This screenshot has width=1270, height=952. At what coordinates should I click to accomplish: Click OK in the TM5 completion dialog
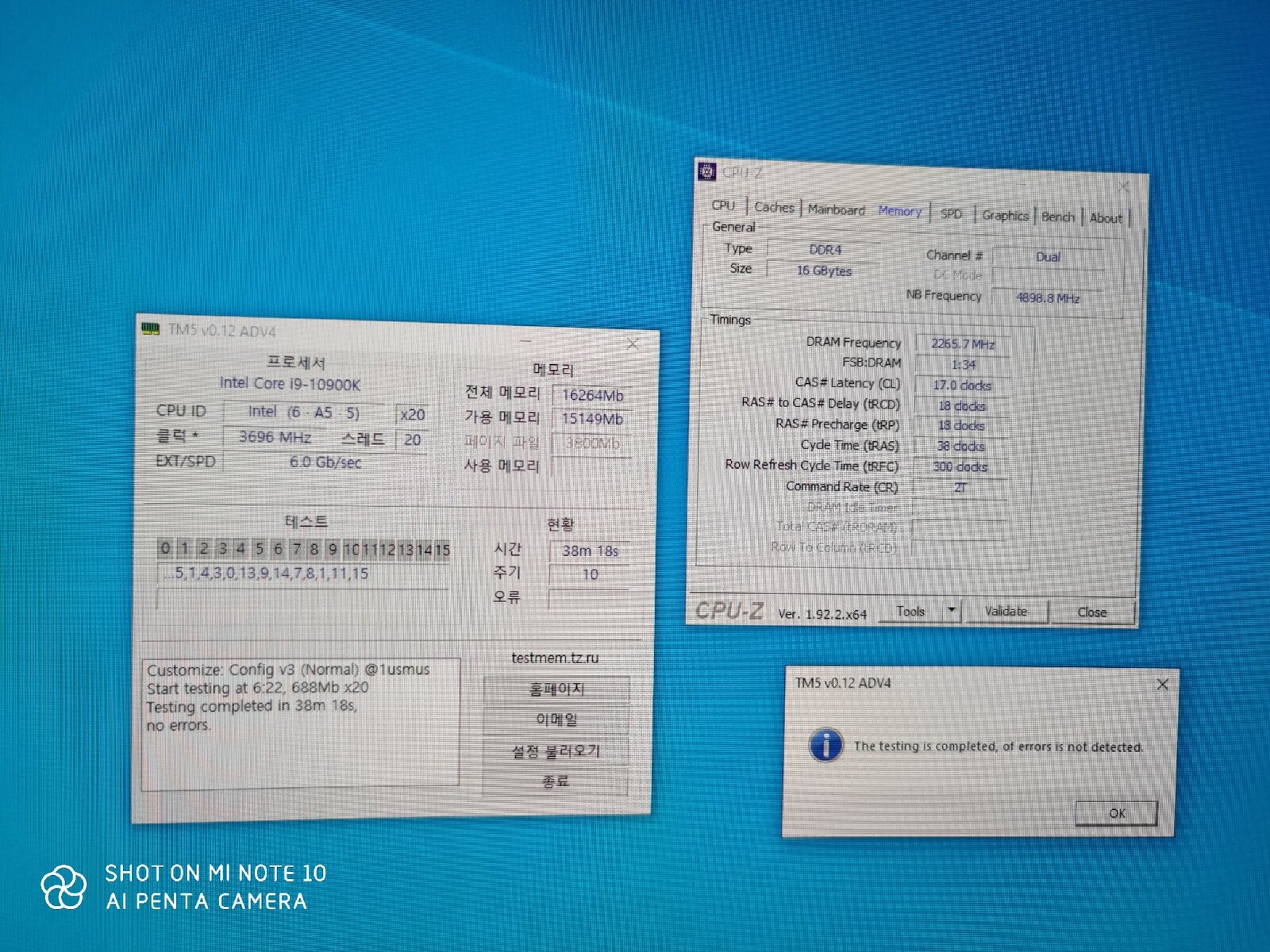(x=1117, y=813)
